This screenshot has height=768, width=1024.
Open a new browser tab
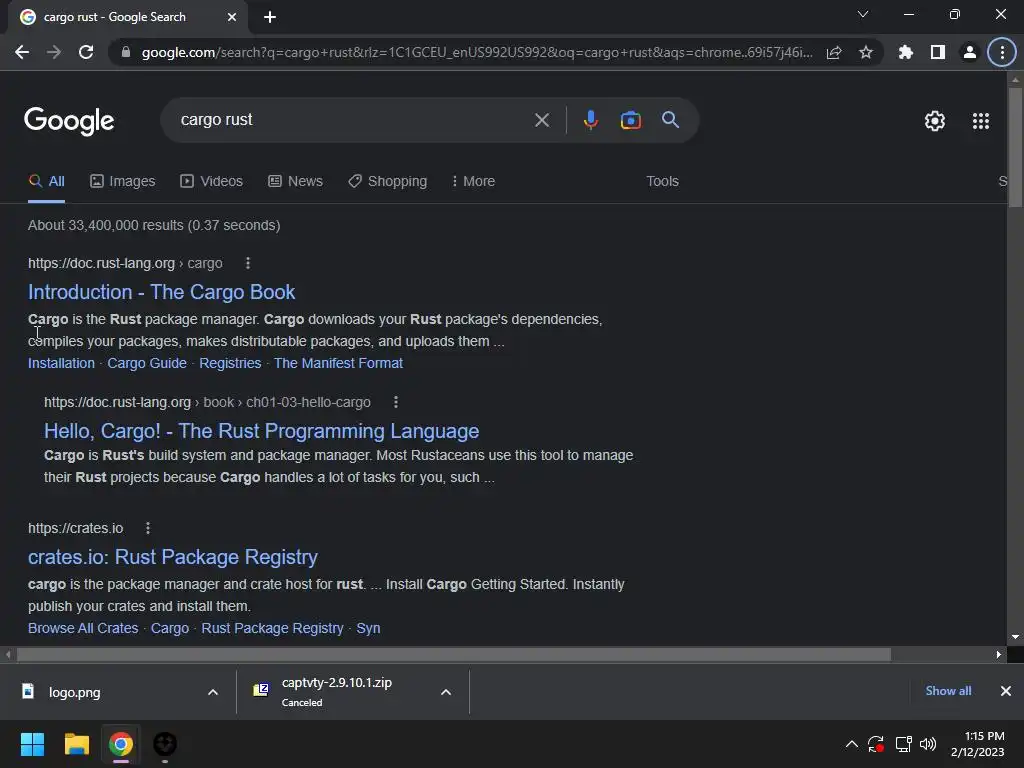(x=270, y=18)
